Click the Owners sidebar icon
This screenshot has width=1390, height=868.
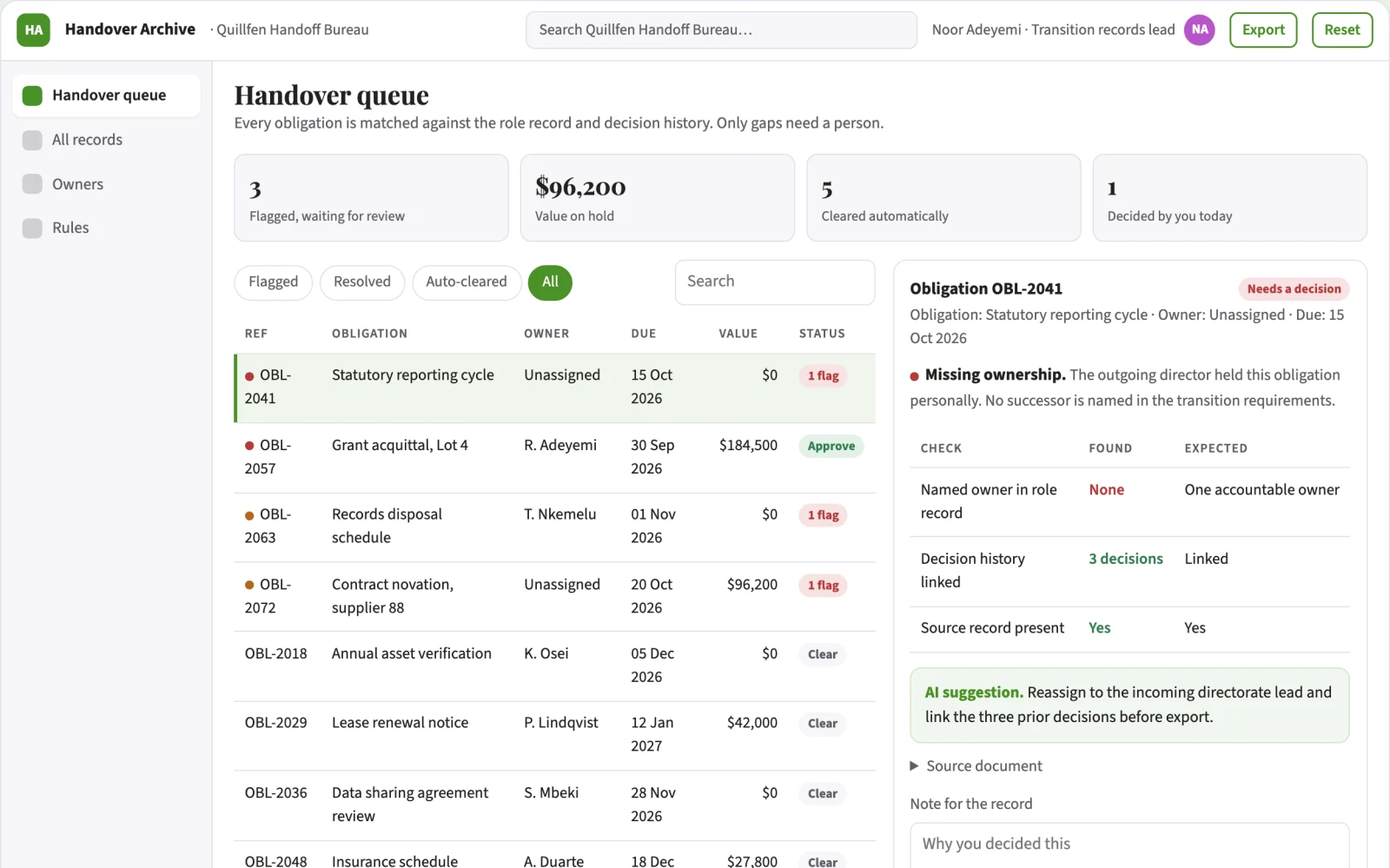click(x=32, y=184)
